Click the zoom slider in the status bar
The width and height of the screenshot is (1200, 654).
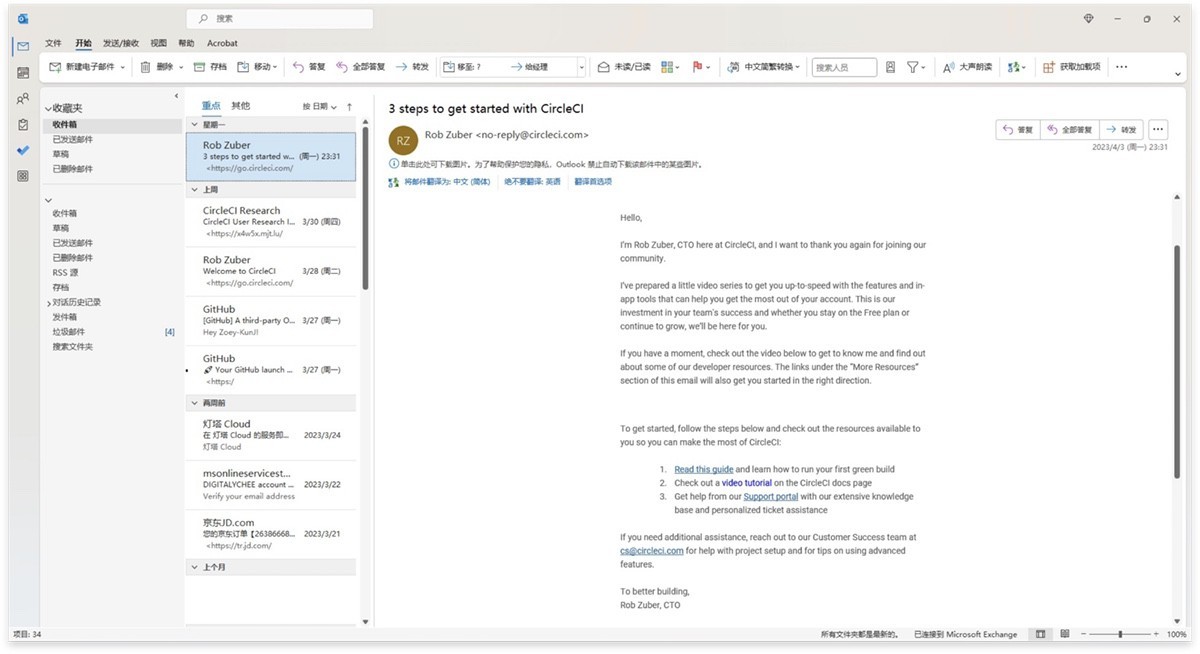(x=1119, y=634)
